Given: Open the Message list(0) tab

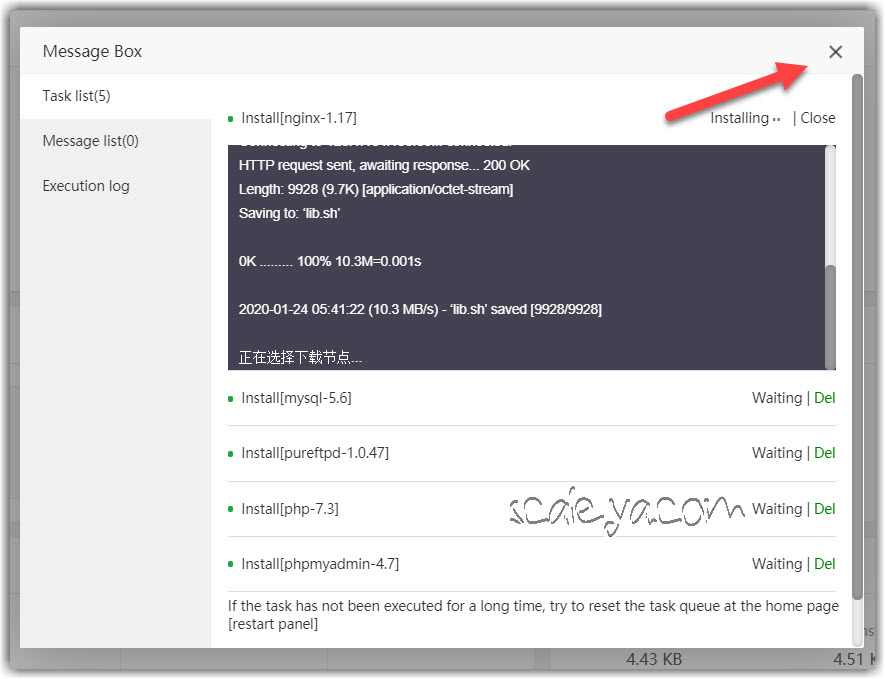Looking at the screenshot, I should (x=90, y=141).
